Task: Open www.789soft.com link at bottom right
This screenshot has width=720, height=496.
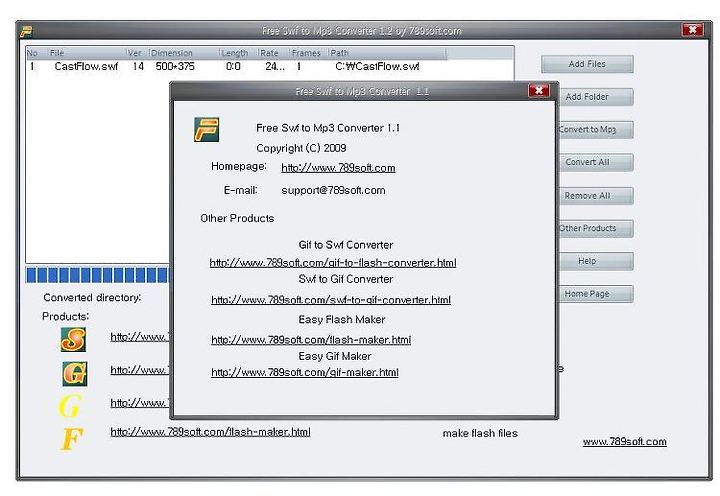Action: pos(624,442)
